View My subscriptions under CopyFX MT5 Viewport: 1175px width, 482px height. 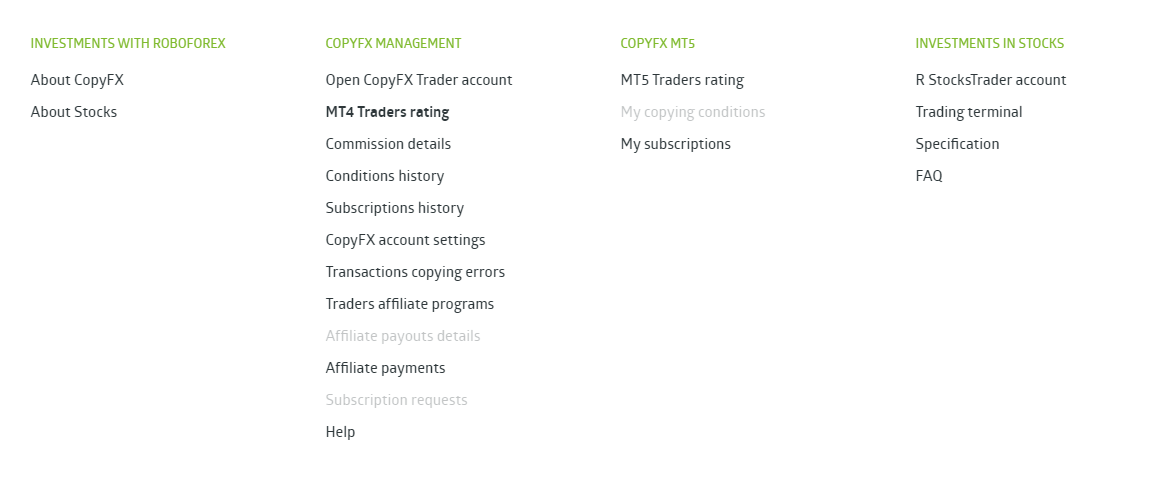pyautogui.click(x=675, y=144)
